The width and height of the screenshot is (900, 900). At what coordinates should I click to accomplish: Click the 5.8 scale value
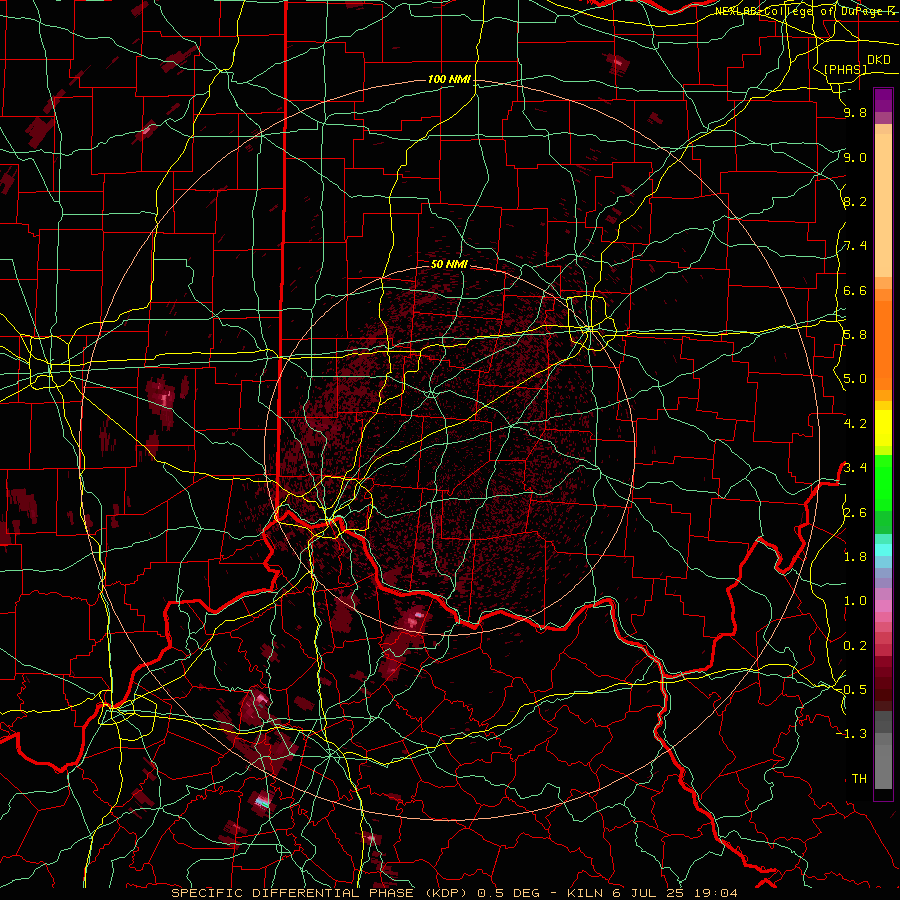point(855,335)
